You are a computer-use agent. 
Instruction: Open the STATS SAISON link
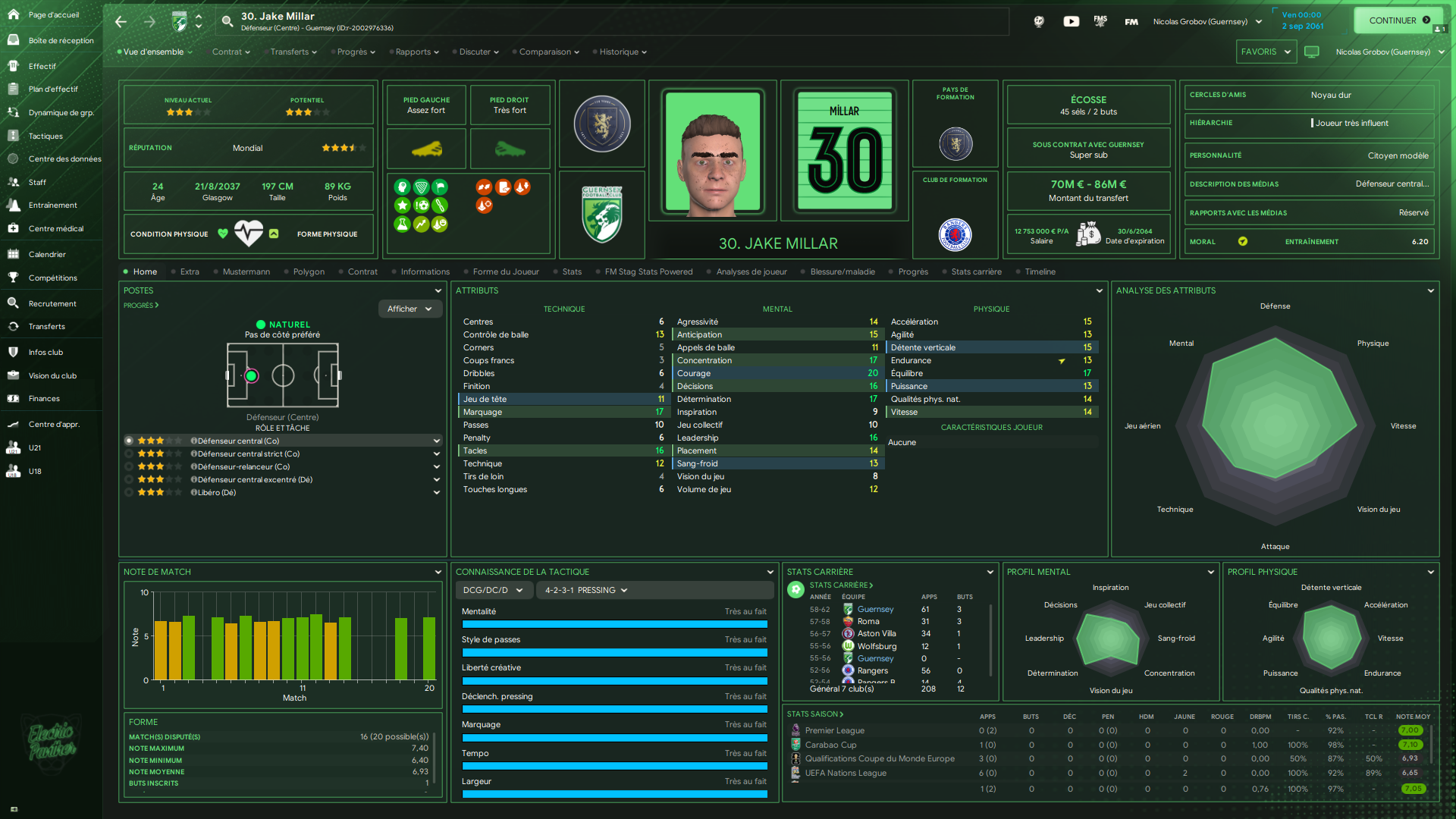[814, 714]
